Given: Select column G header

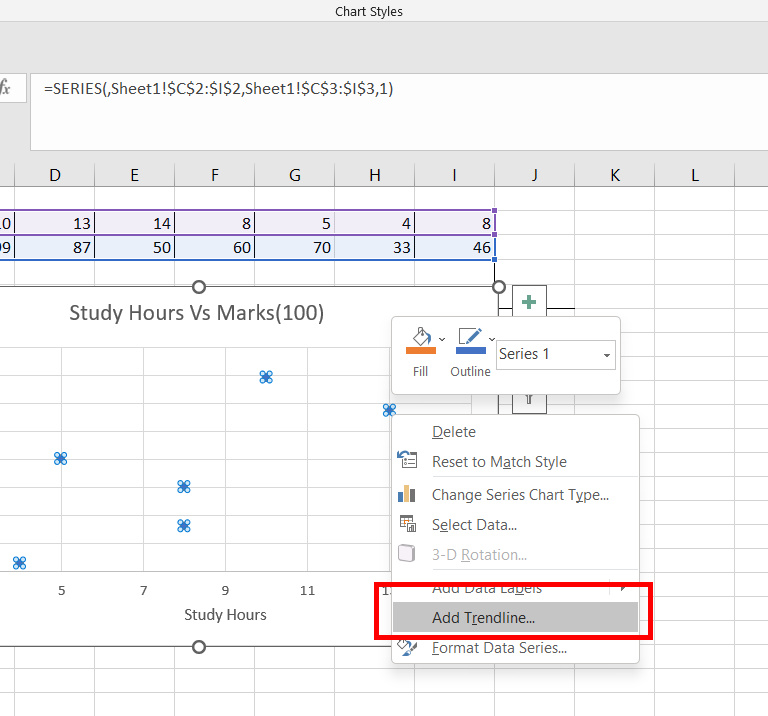Looking at the screenshot, I should click(294, 175).
